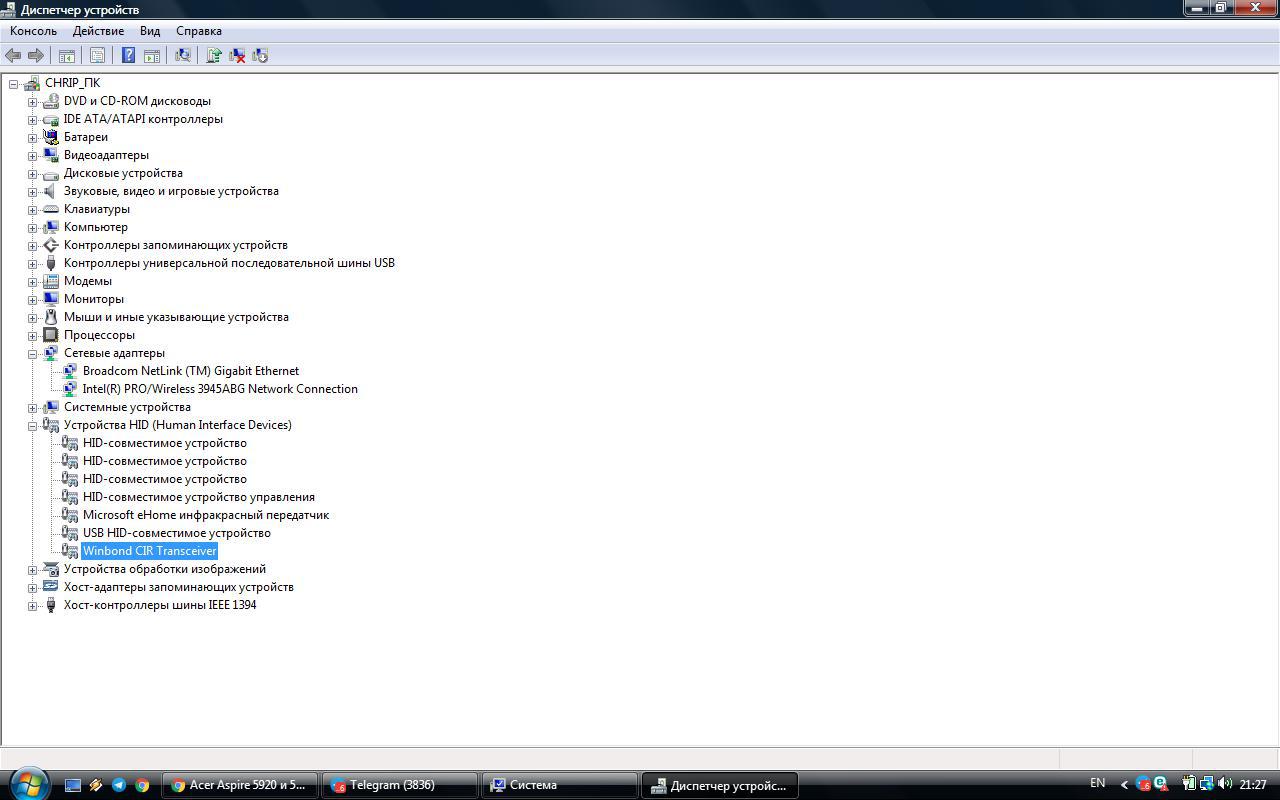
Task: Toggle the show/hide action pane toolbar icon
Action: [151, 56]
